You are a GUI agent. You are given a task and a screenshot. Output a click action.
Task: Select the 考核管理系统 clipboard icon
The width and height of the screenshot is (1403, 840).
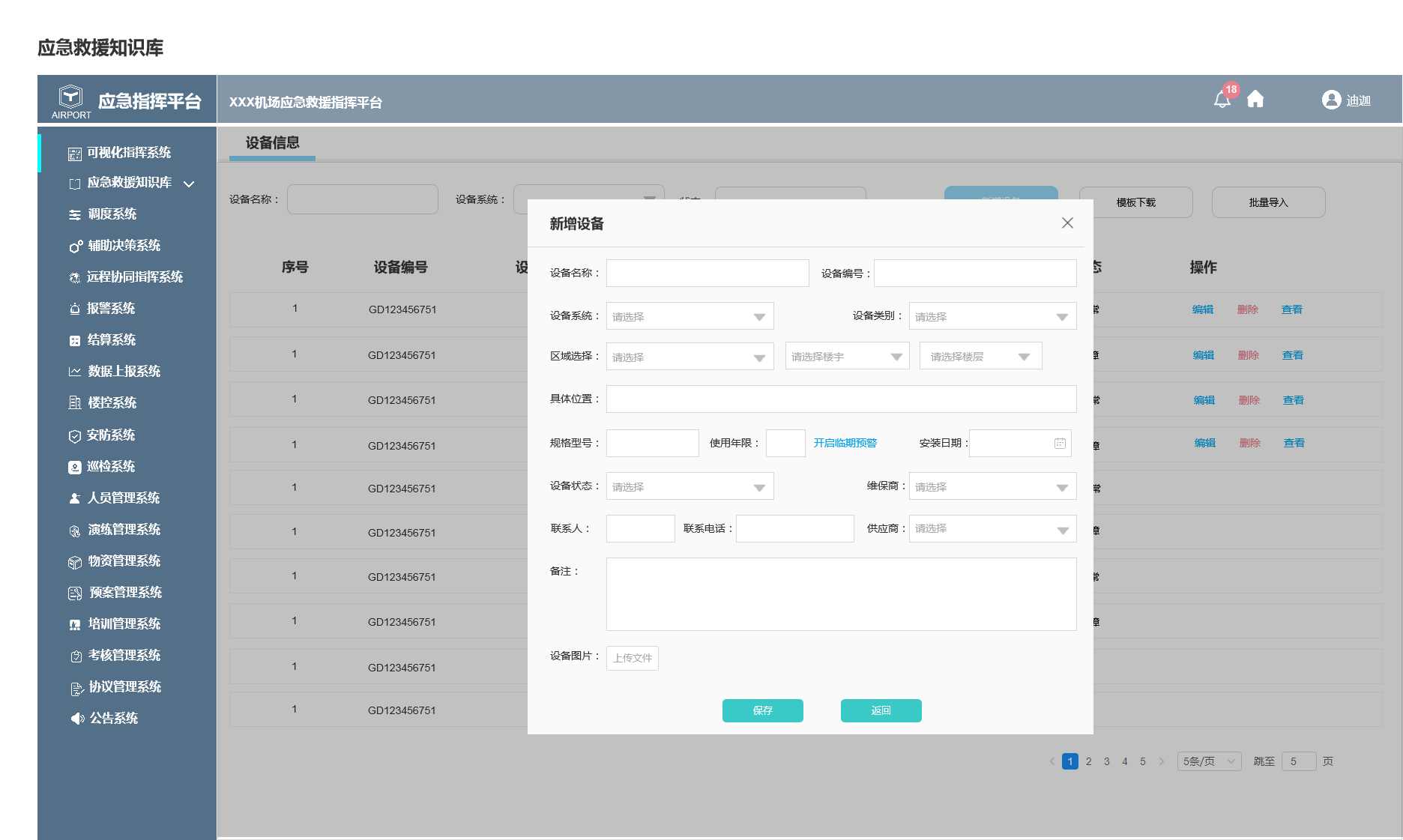[76, 656]
